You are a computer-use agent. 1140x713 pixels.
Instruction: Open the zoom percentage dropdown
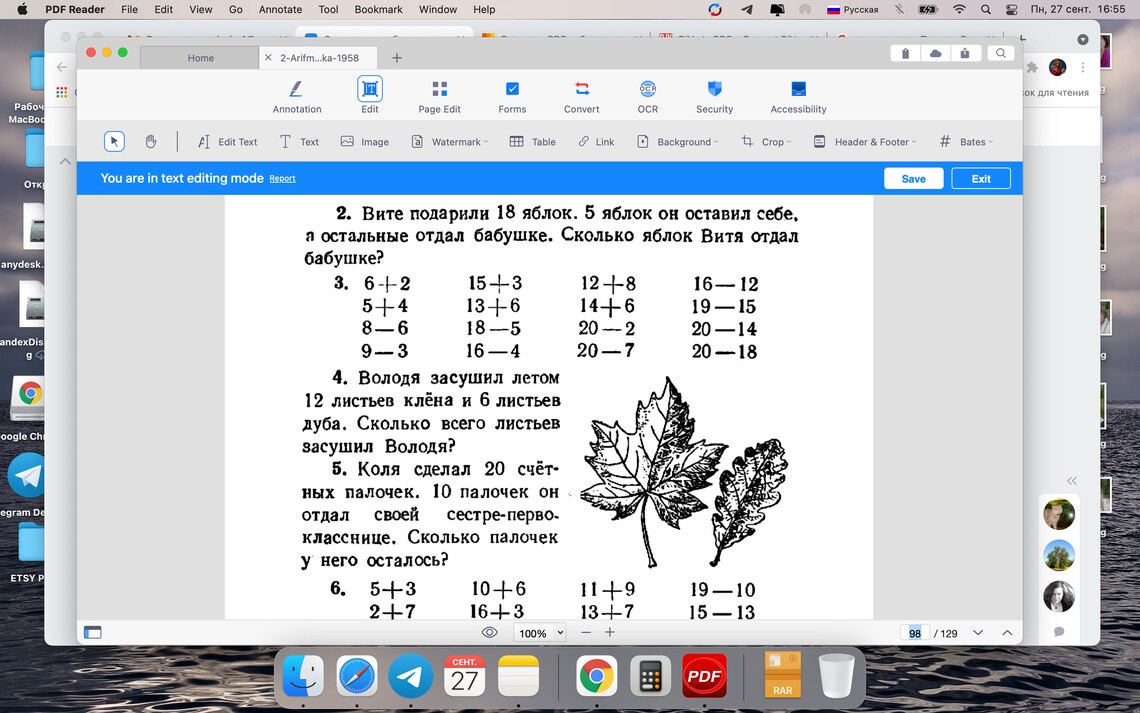(x=539, y=632)
